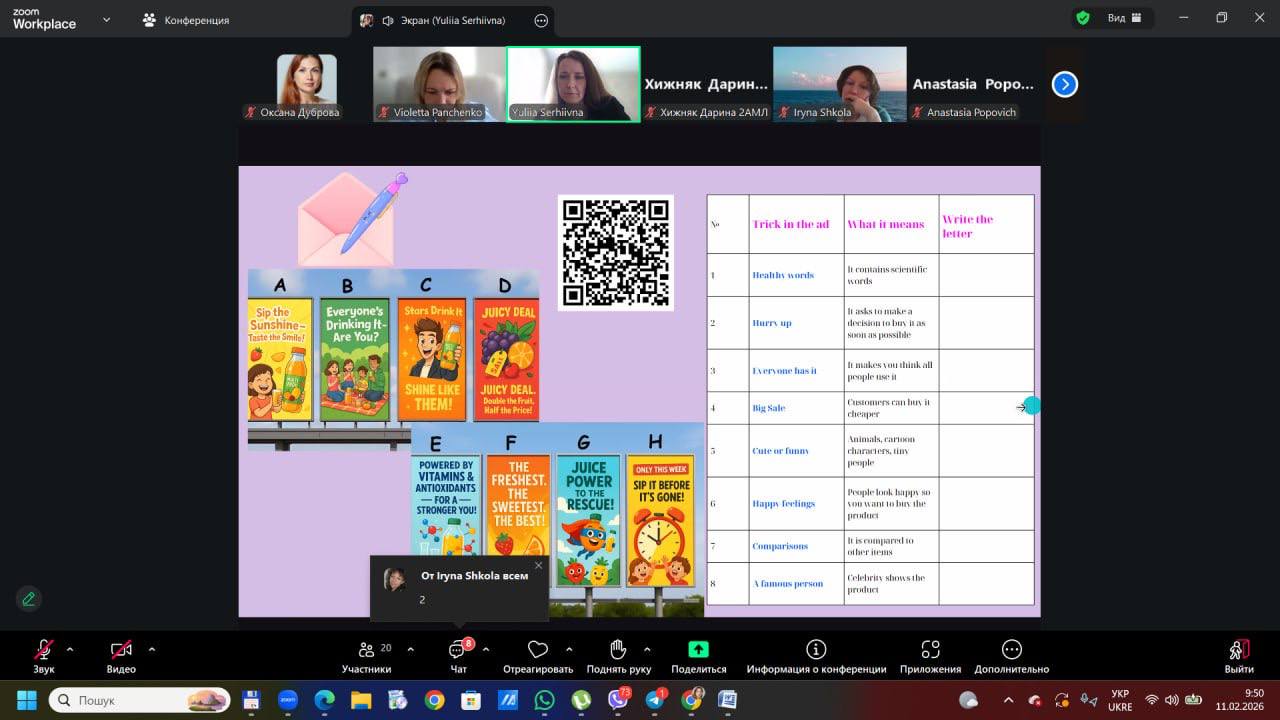The height and width of the screenshot is (720, 1280).
Task: Close the Iryna Shkola chat notification
Action: (x=538, y=566)
